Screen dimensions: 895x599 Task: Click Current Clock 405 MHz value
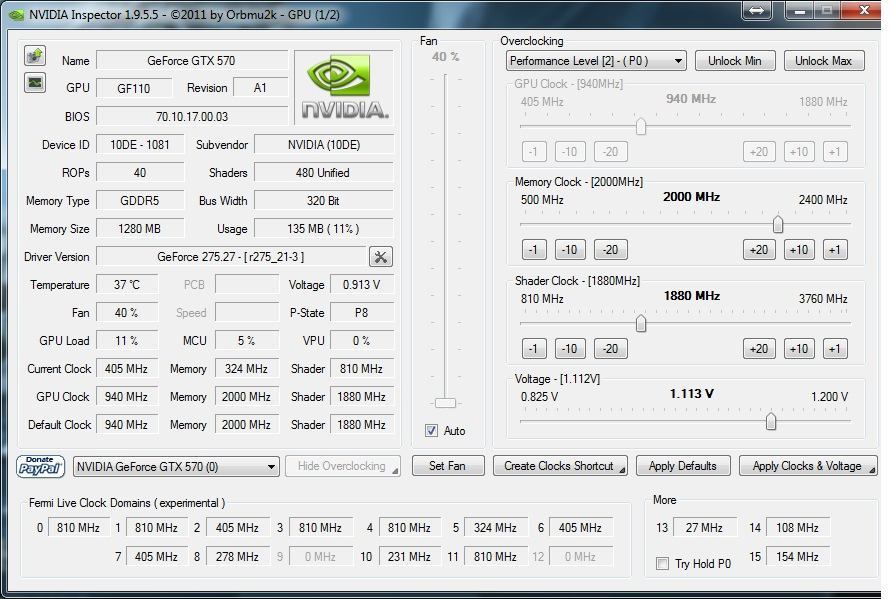point(127,368)
